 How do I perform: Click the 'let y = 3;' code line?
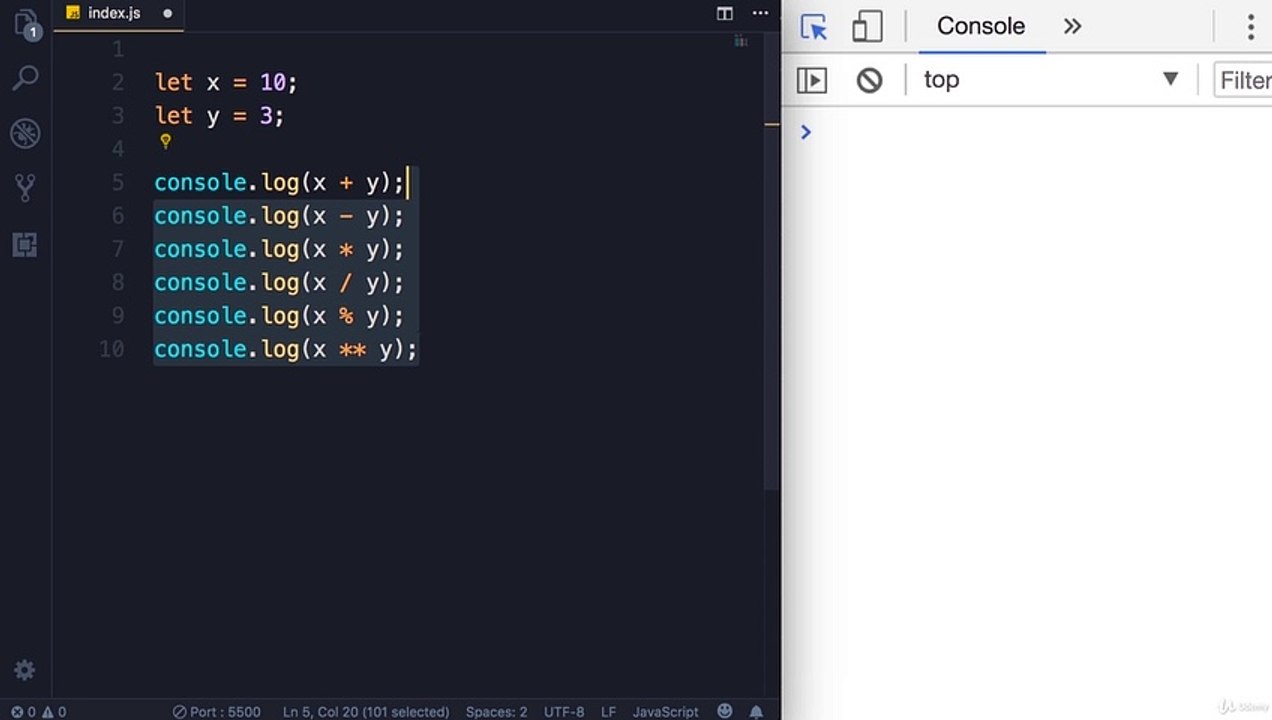click(x=219, y=116)
